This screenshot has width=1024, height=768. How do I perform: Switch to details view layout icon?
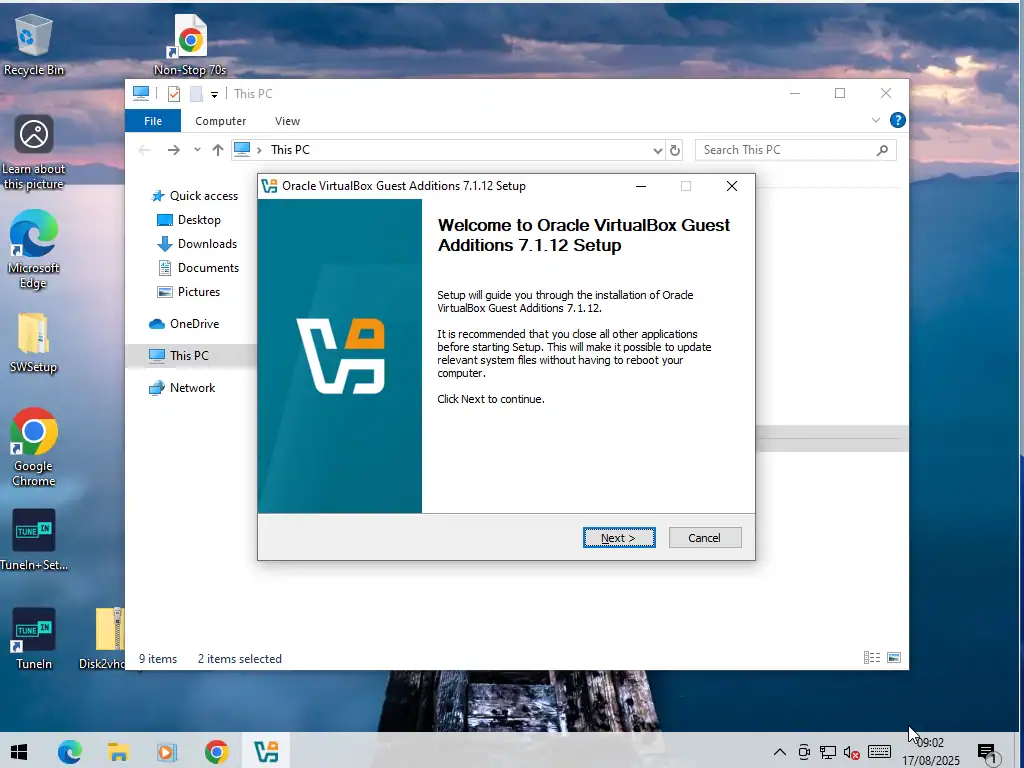[x=872, y=658]
